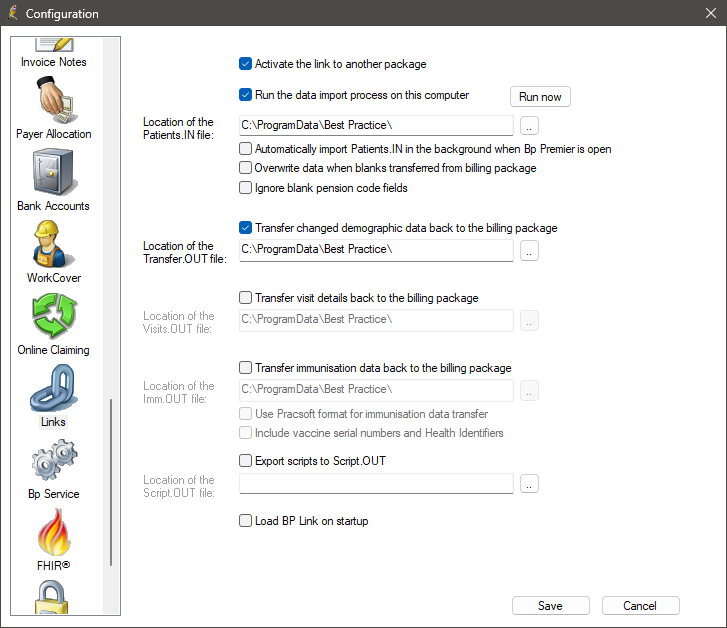Uncheck Activate the link to another package
The image size is (727, 628).
pyautogui.click(x=245, y=64)
